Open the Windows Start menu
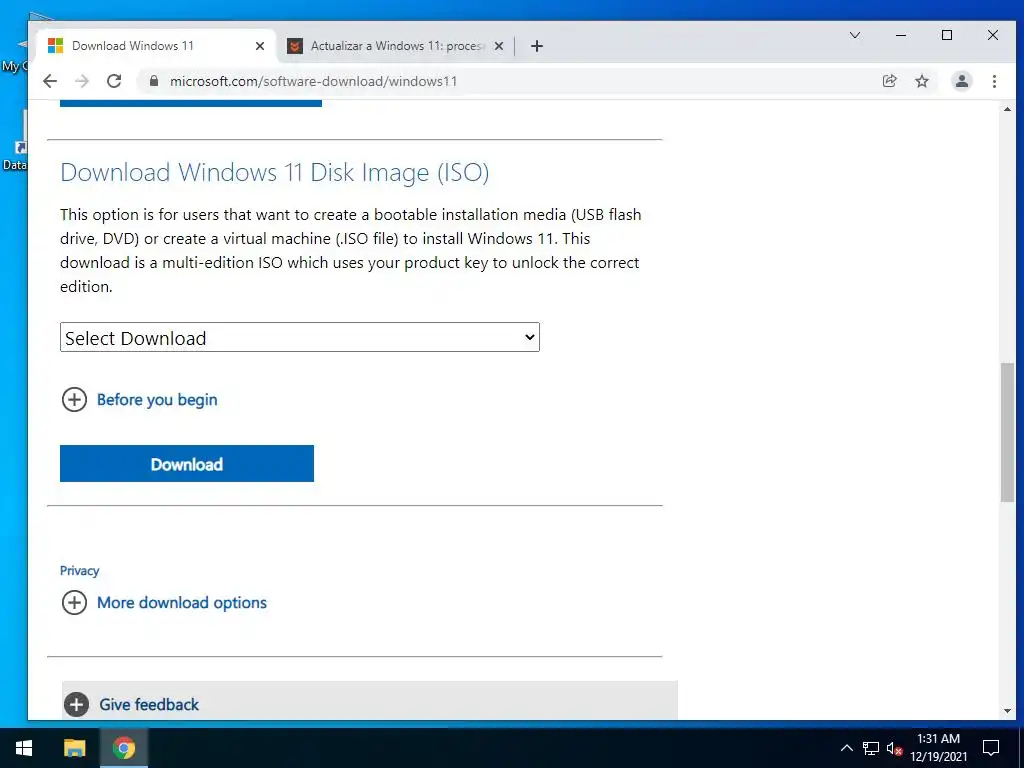Image resolution: width=1024 pixels, height=768 pixels. coord(24,748)
